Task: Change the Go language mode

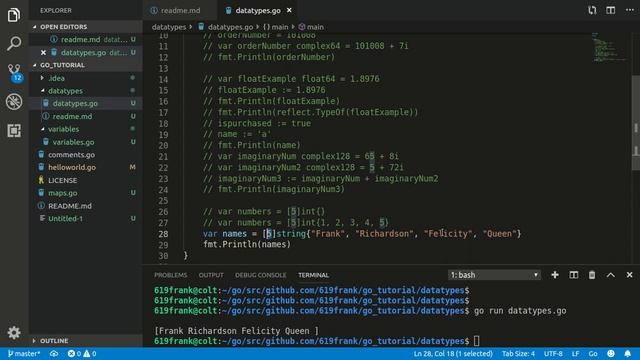Action: click(x=593, y=353)
